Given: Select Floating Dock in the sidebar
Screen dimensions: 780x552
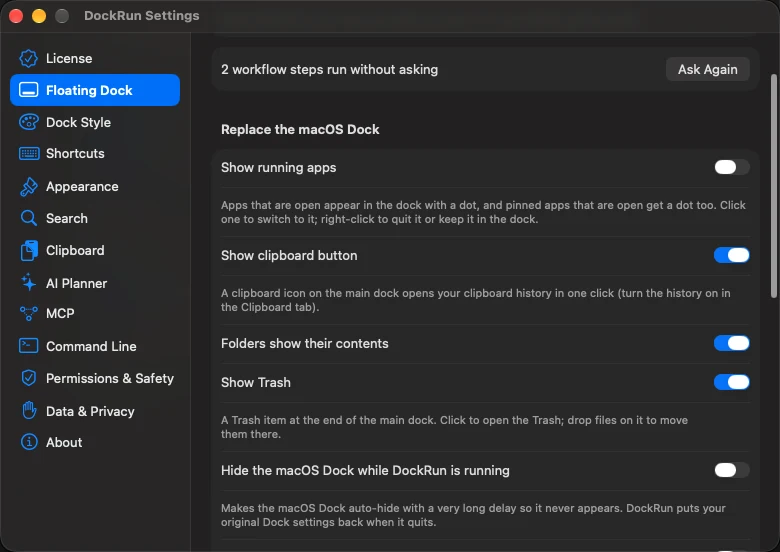Looking at the screenshot, I should pyautogui.click(x=95, y=90).
